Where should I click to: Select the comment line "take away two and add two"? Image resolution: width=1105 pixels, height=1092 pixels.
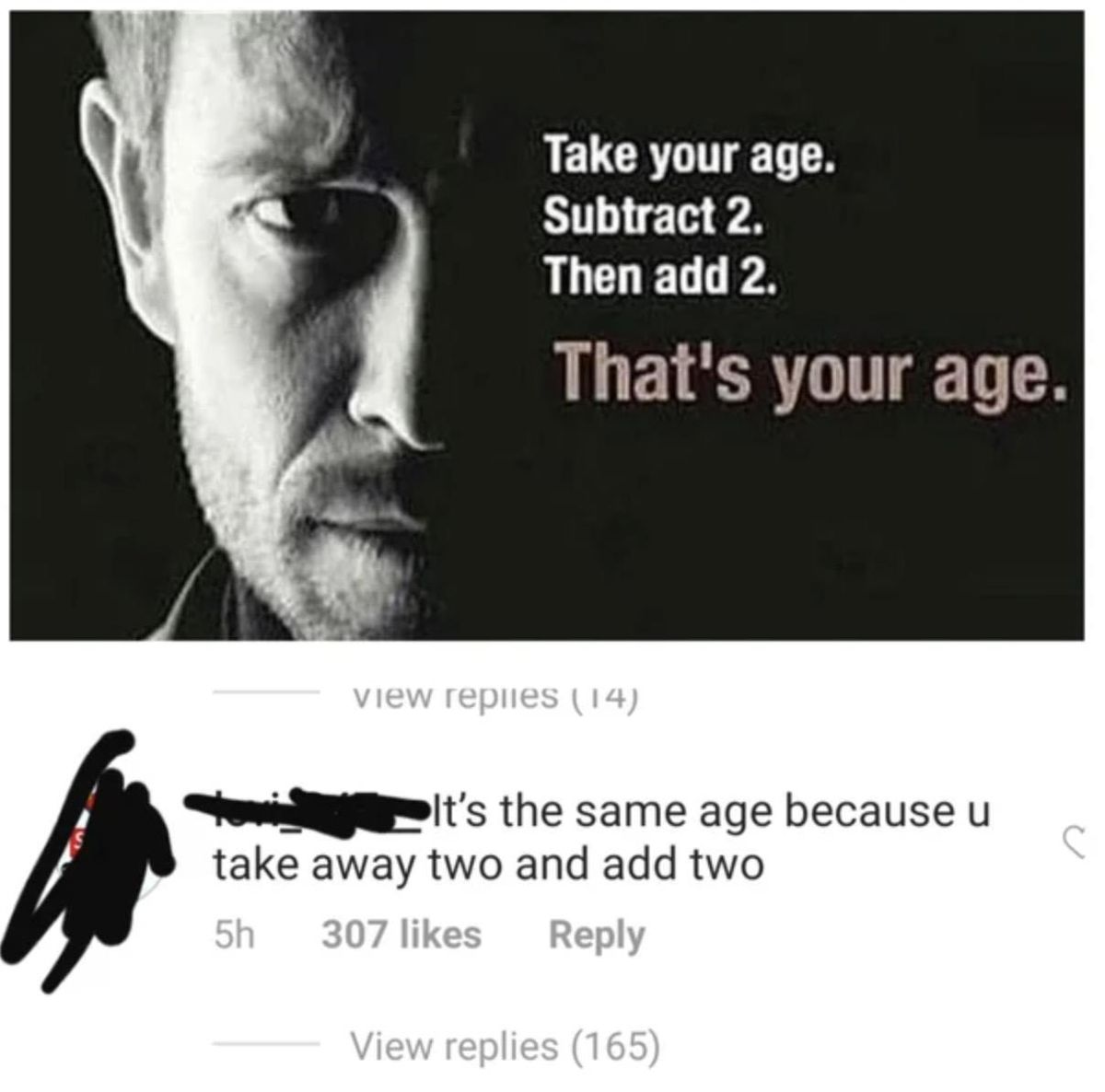coord(488,865)
